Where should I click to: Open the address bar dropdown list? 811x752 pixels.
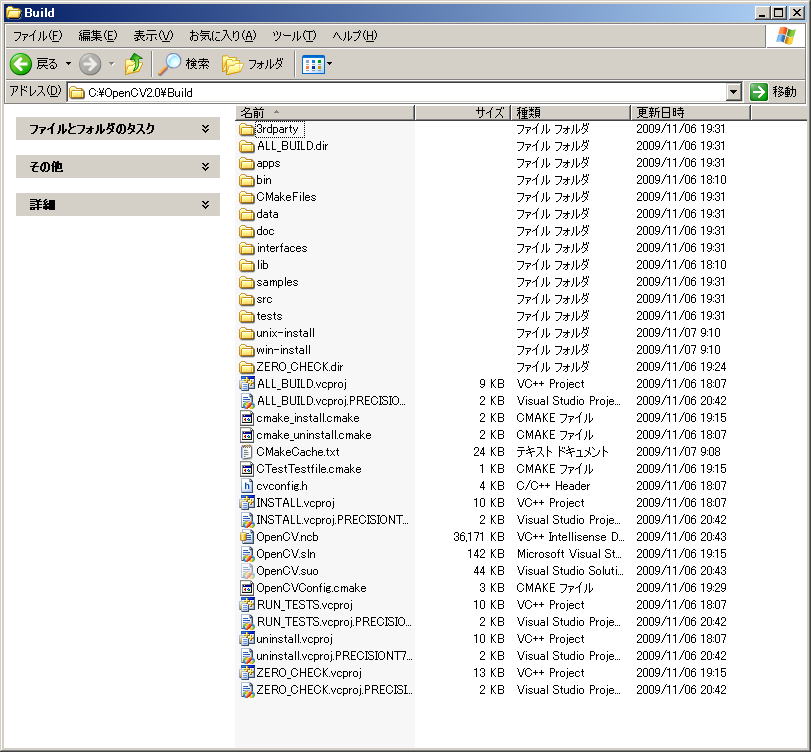tap(733, 93)
